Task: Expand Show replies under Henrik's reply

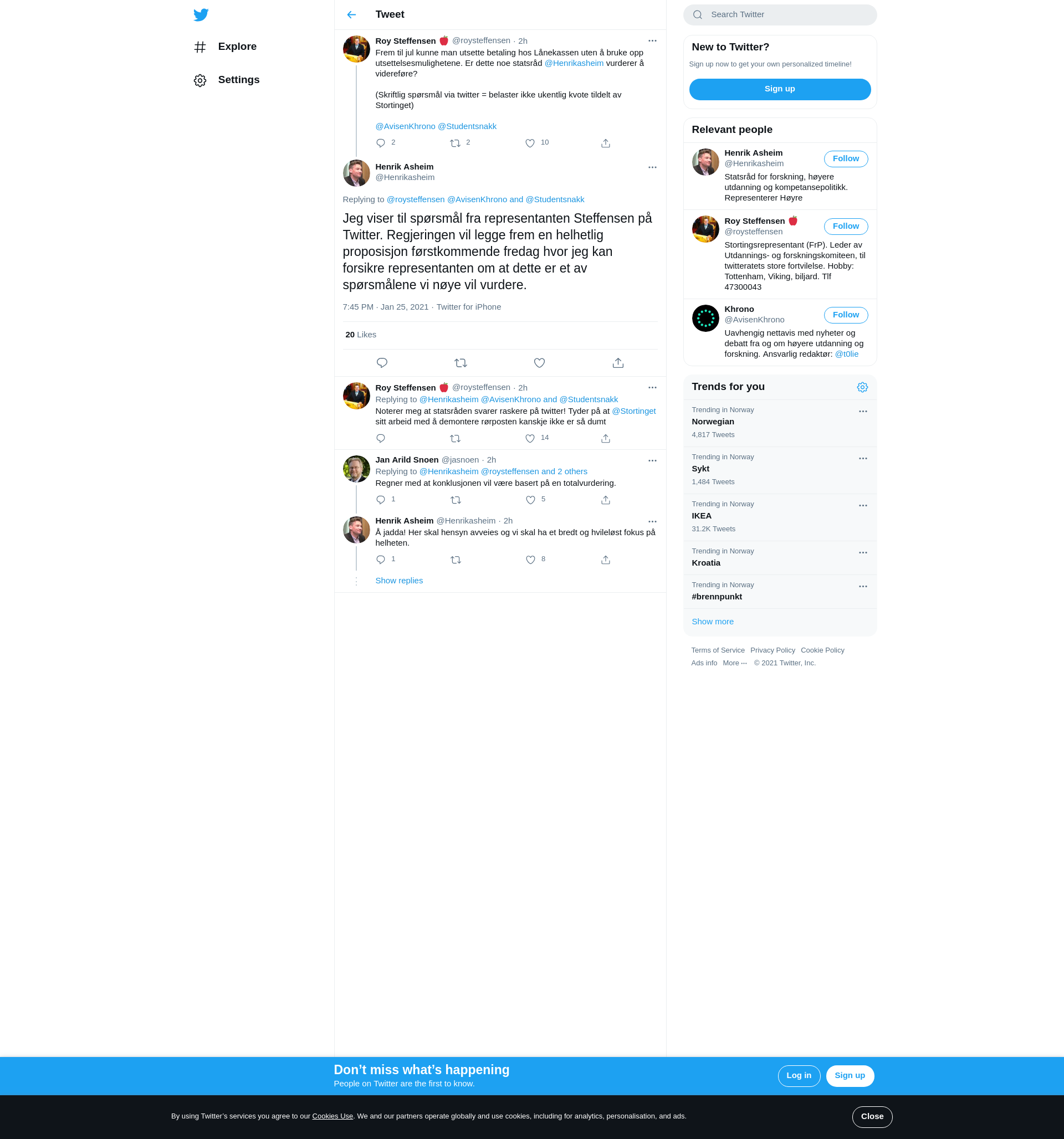Action: click(x=398, y=581)
